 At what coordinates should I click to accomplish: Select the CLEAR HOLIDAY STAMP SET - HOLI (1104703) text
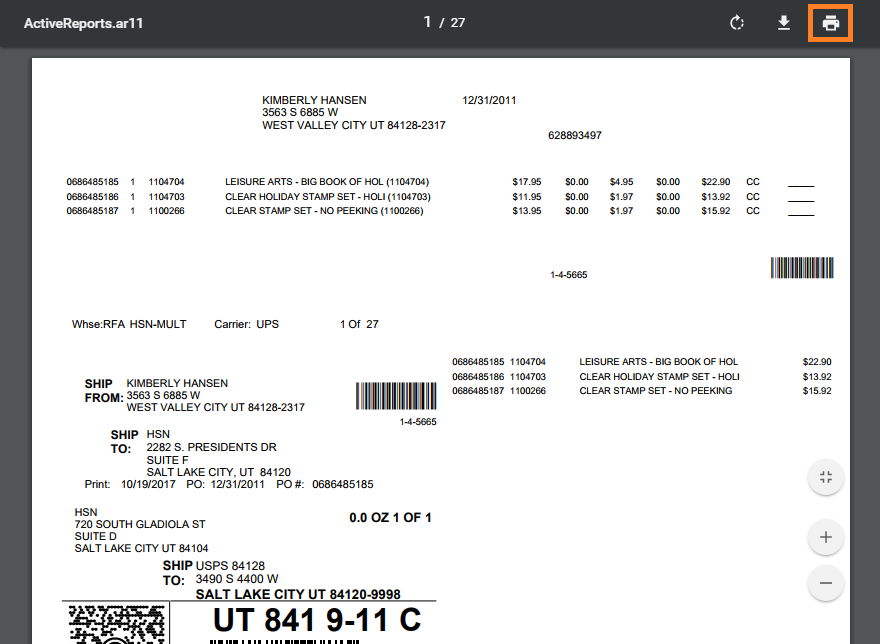click(328, 197)
